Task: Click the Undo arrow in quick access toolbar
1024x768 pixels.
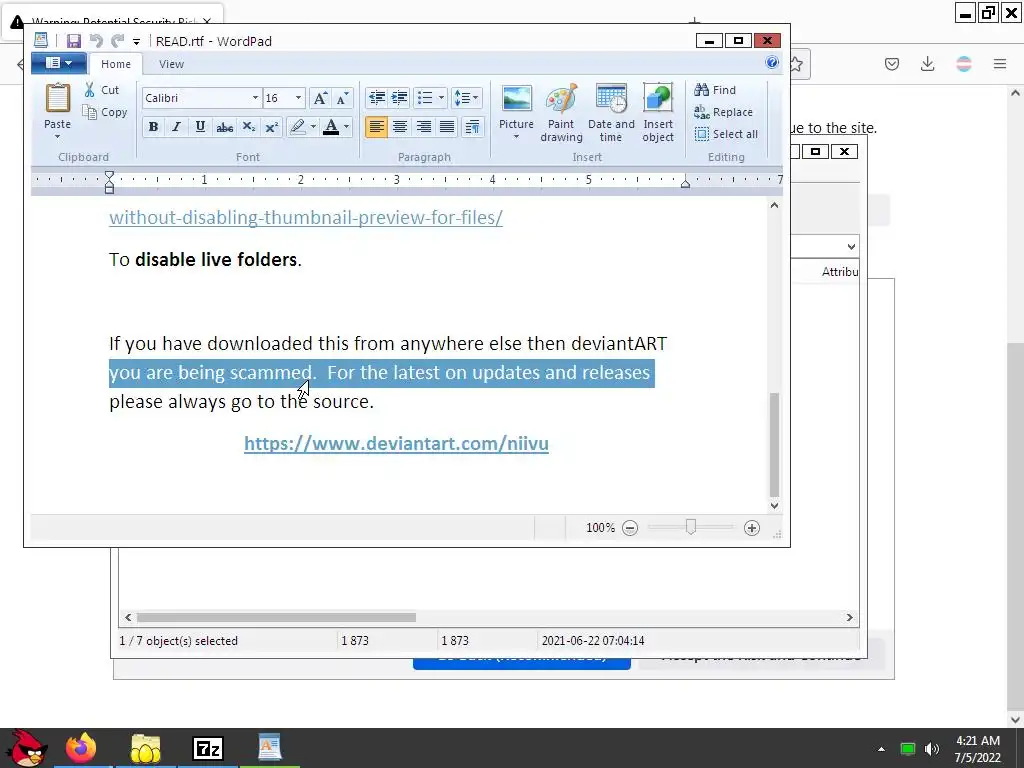Action: click(x=96, y=41)
